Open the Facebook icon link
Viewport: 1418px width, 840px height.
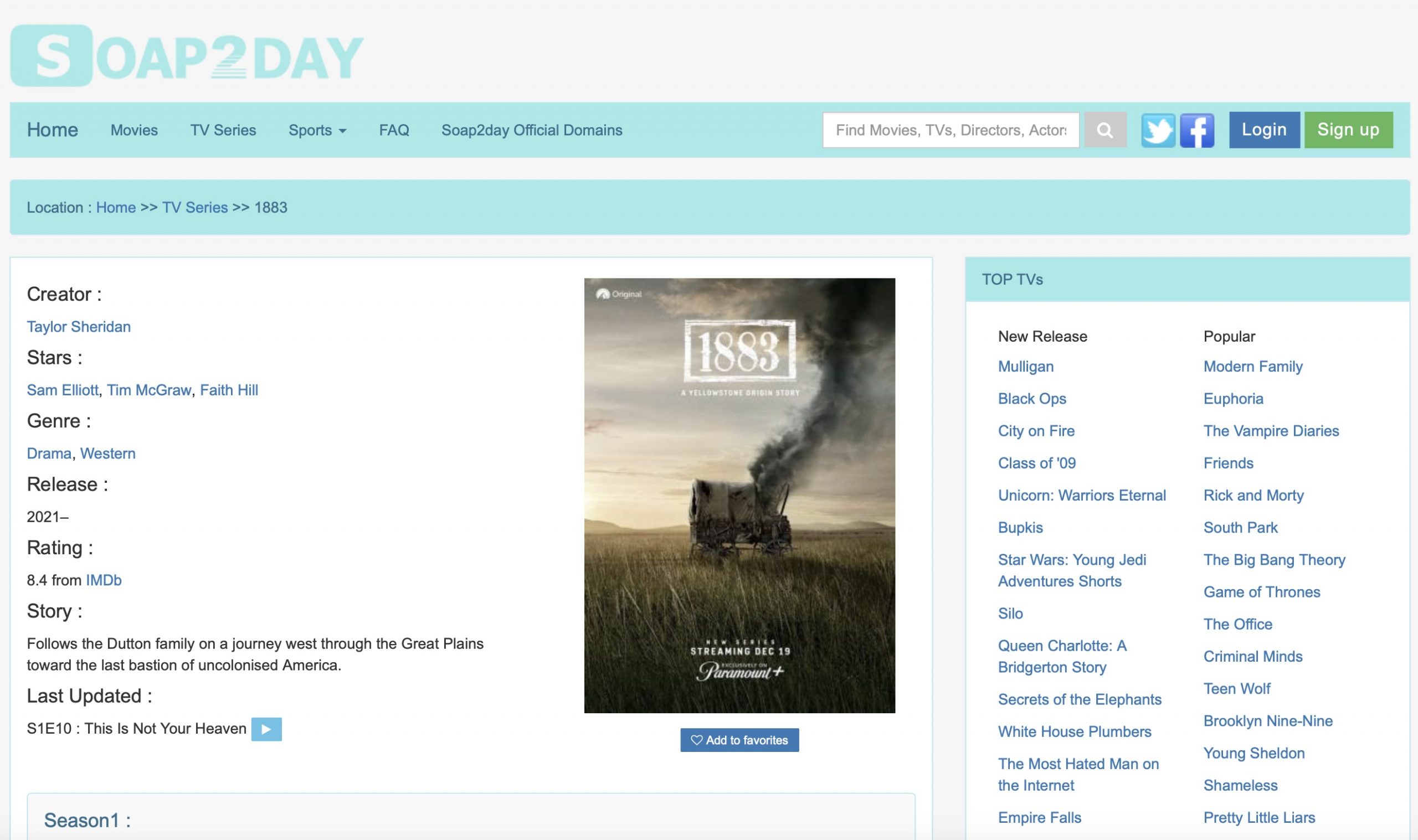tap(1196, 130)
